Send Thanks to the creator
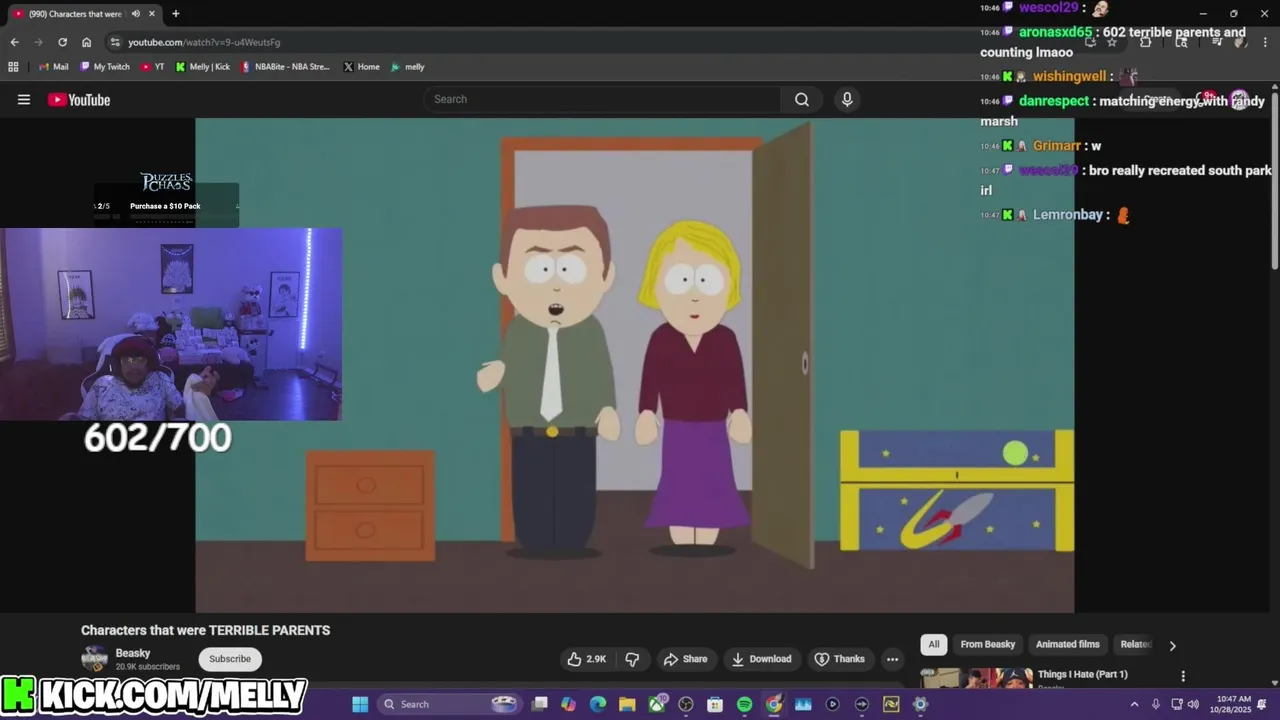1280x720 pixels. coord(839,659)
